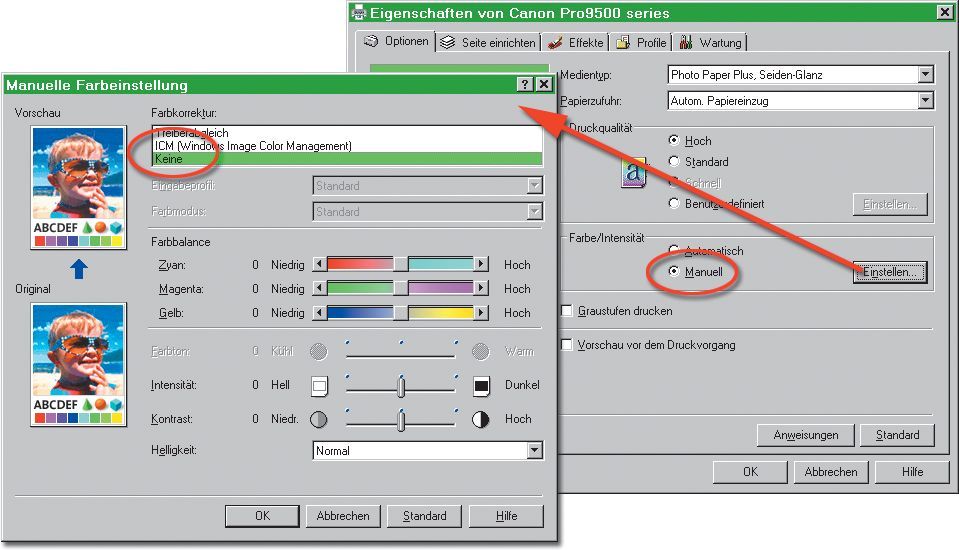Click the low contrast icon next to Niedr.
This screenshot has height=550, width=959.
pos(318,419)
